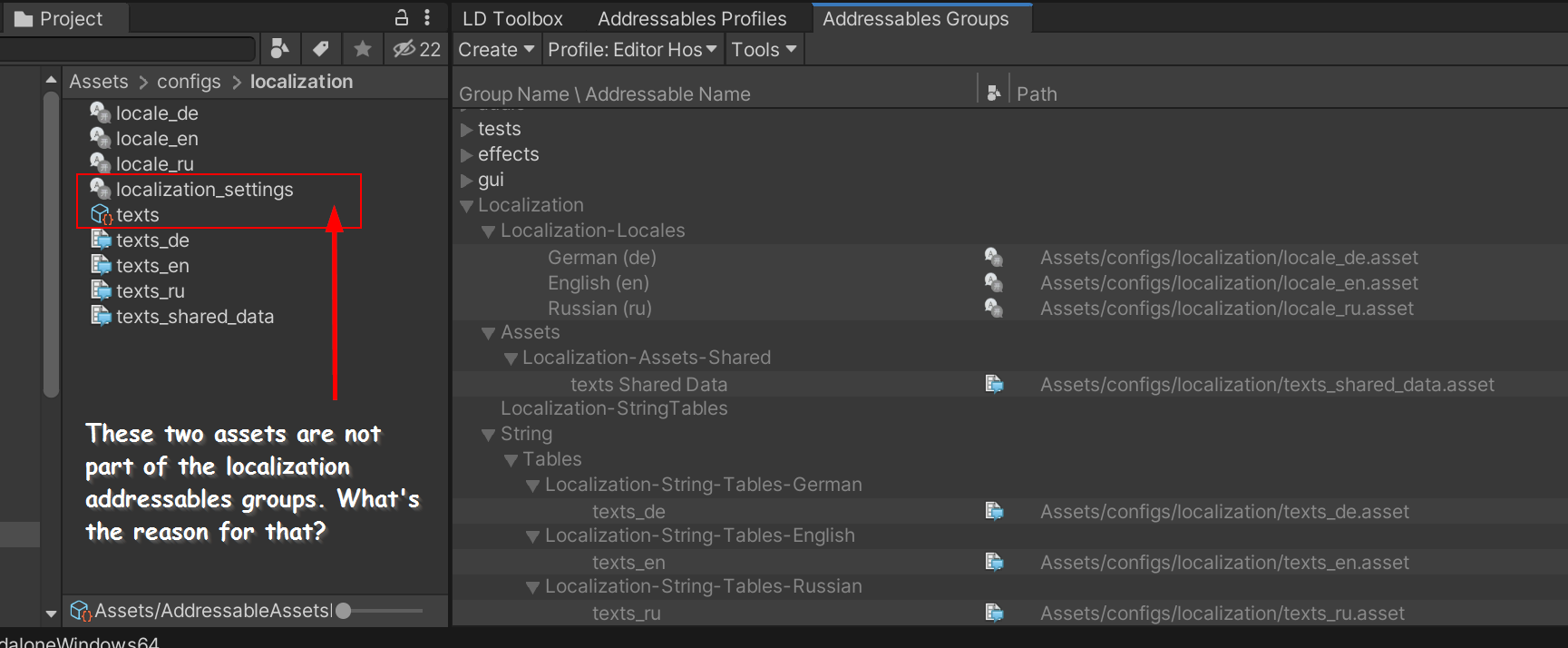Click the texts_en row table icon
Screen dimensions: 1568x648
tap(994, 563)
